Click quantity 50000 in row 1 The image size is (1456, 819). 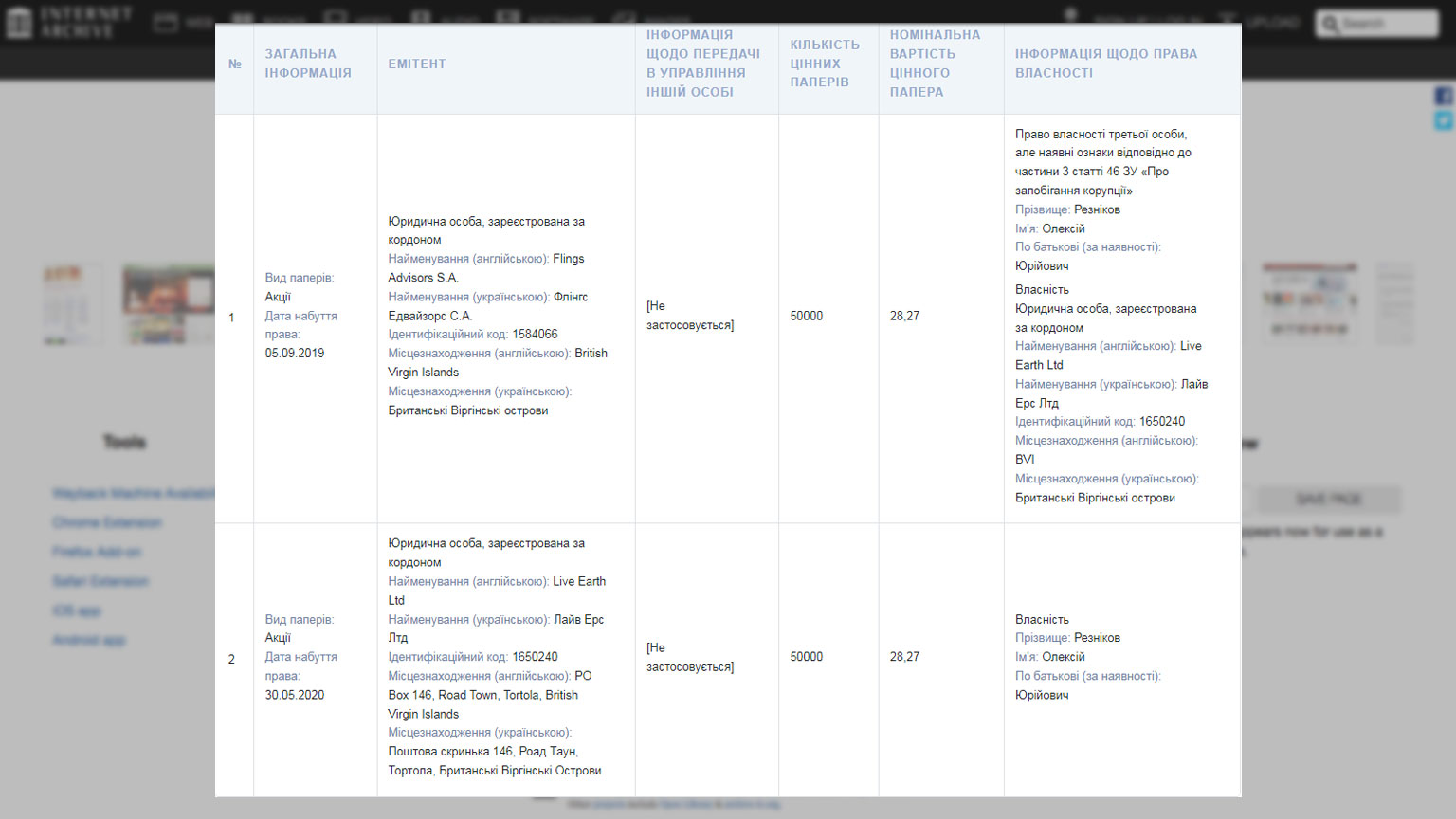[x=807, y=316]
